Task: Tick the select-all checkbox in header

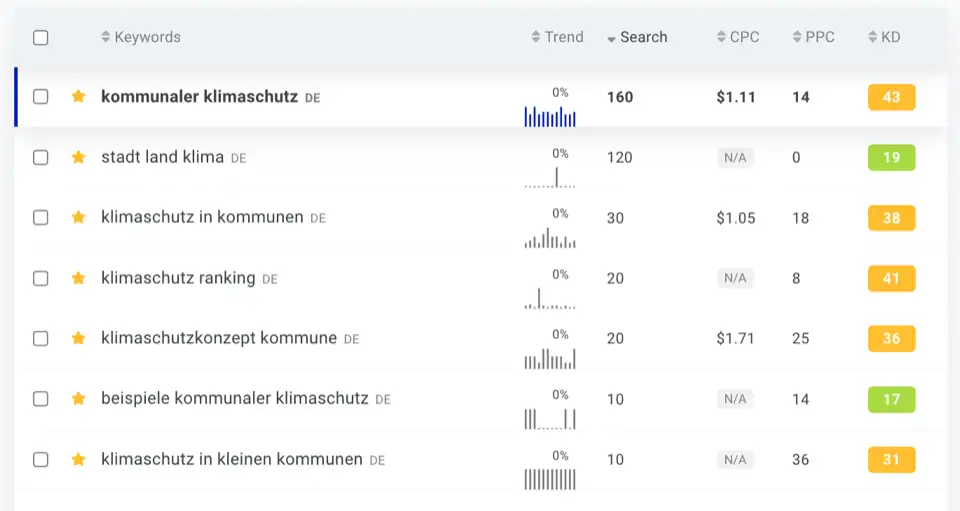Action: click(x=40, y=37)
